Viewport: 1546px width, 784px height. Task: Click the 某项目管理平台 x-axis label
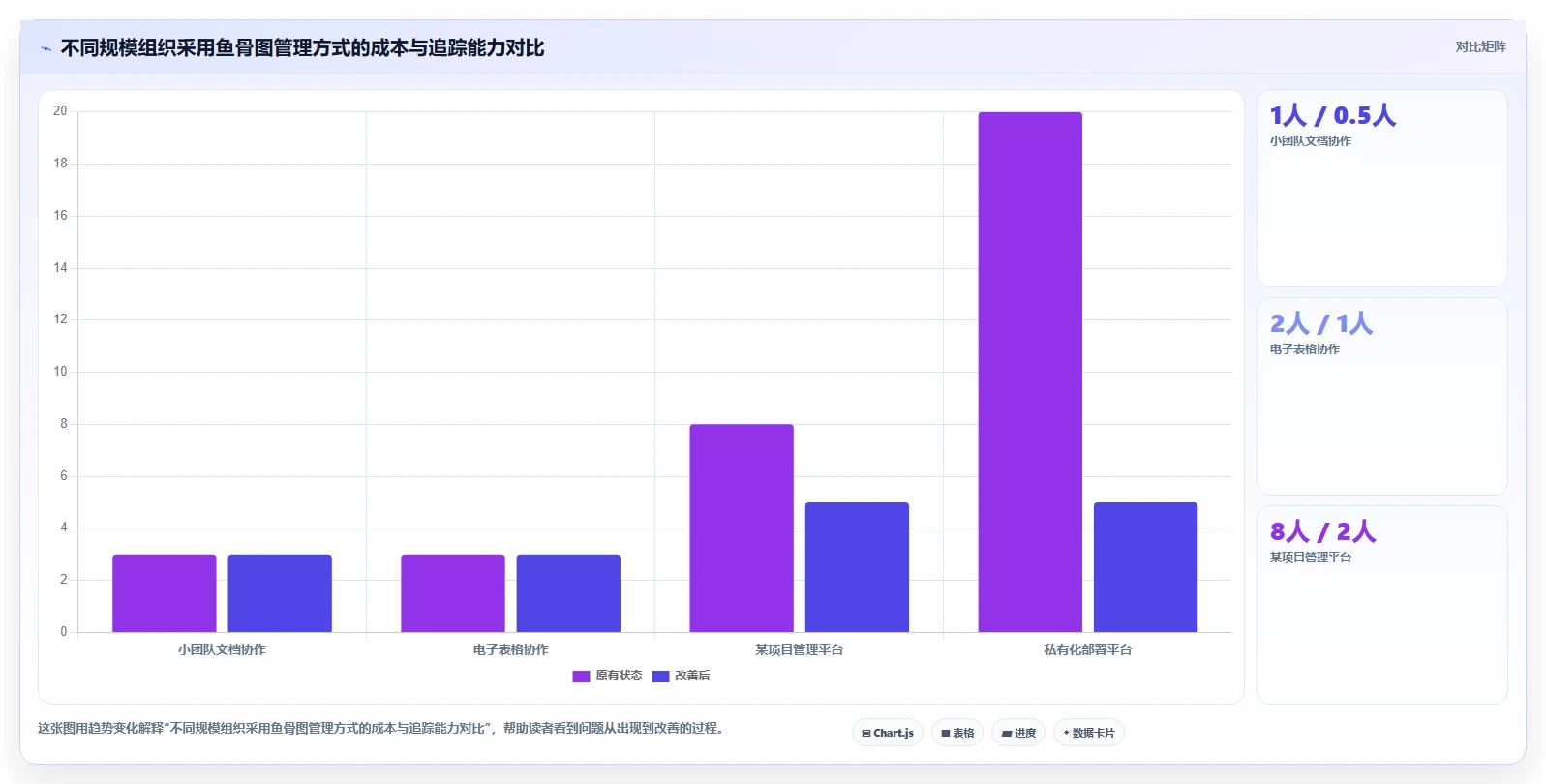click(799, 649)
